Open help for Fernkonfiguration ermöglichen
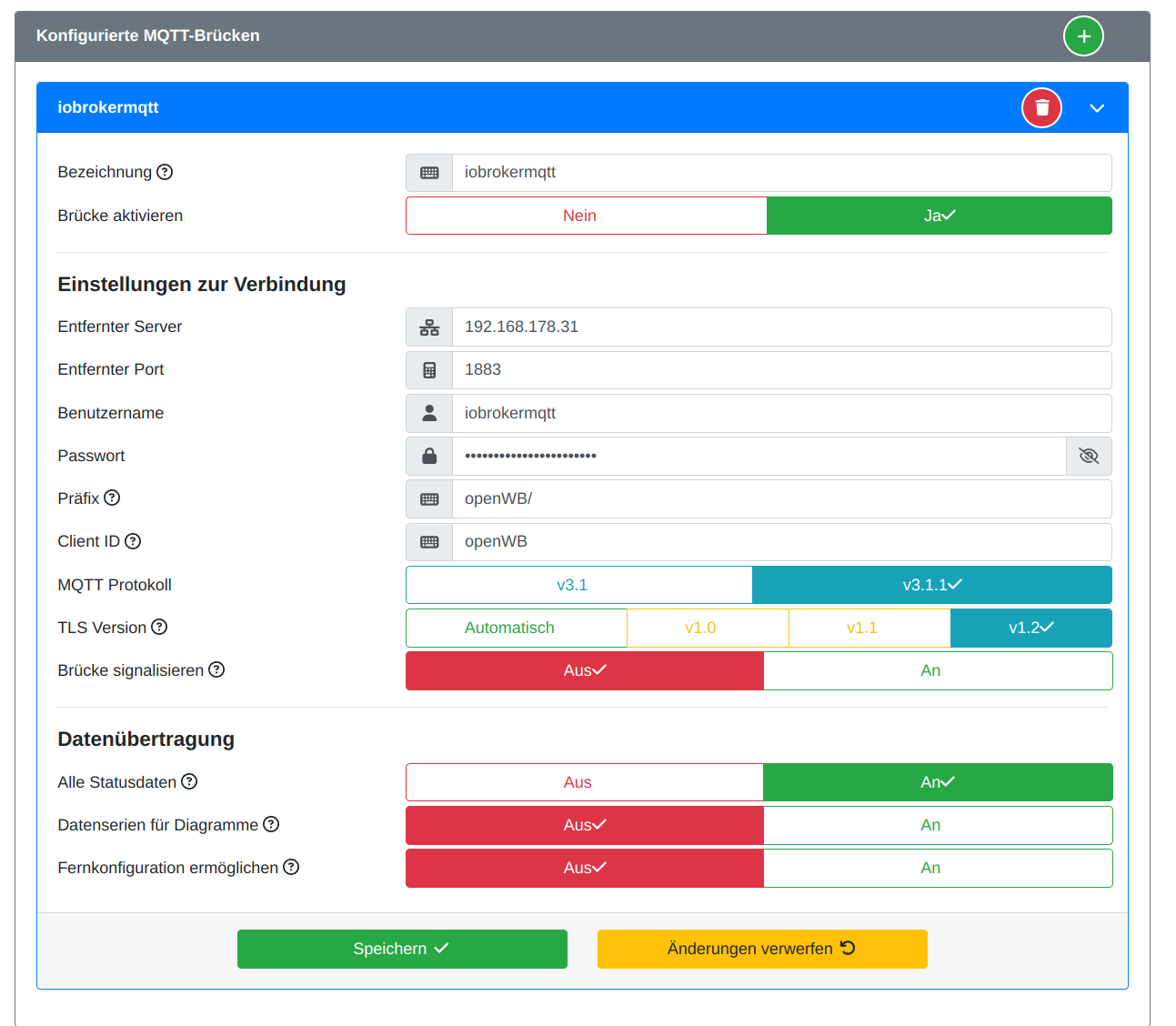 [x=291, y=867]
